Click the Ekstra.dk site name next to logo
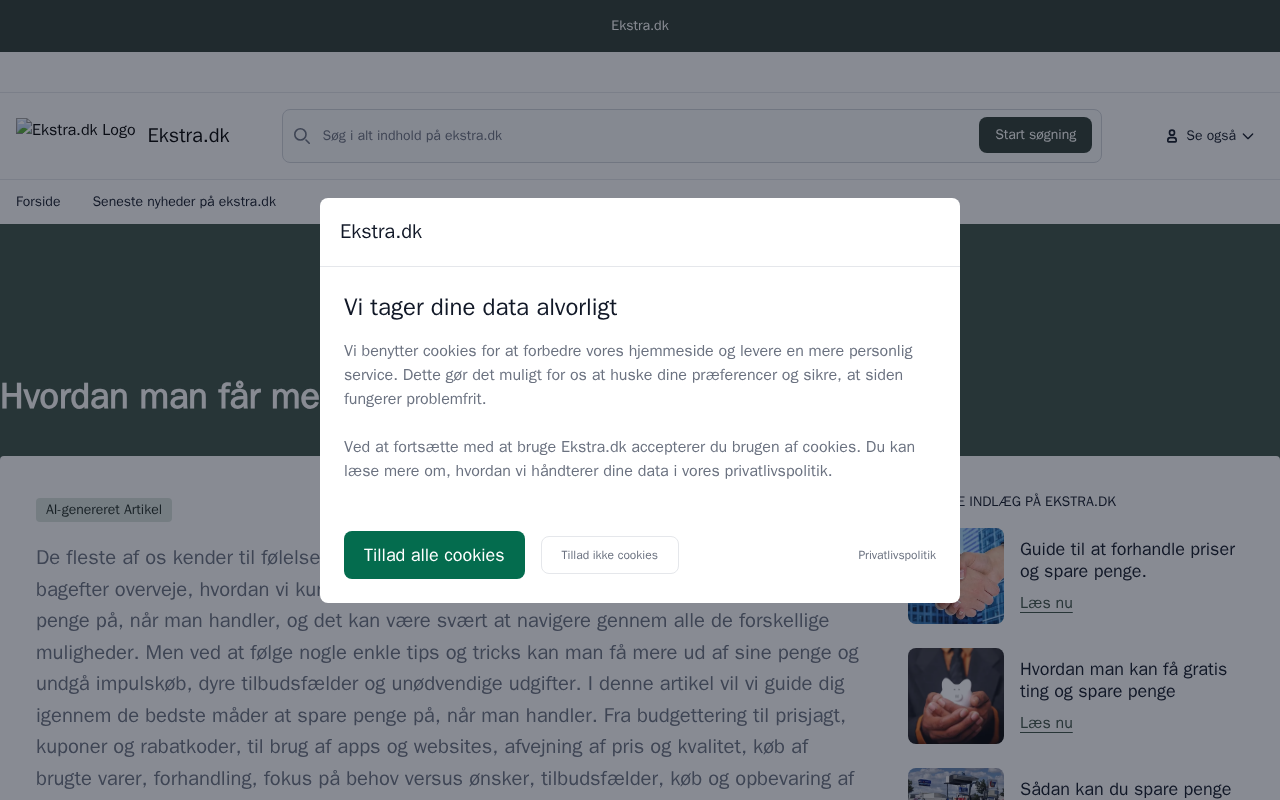Screen dimensions: 1280x800 pyautogui.click(x=188, y=136)
